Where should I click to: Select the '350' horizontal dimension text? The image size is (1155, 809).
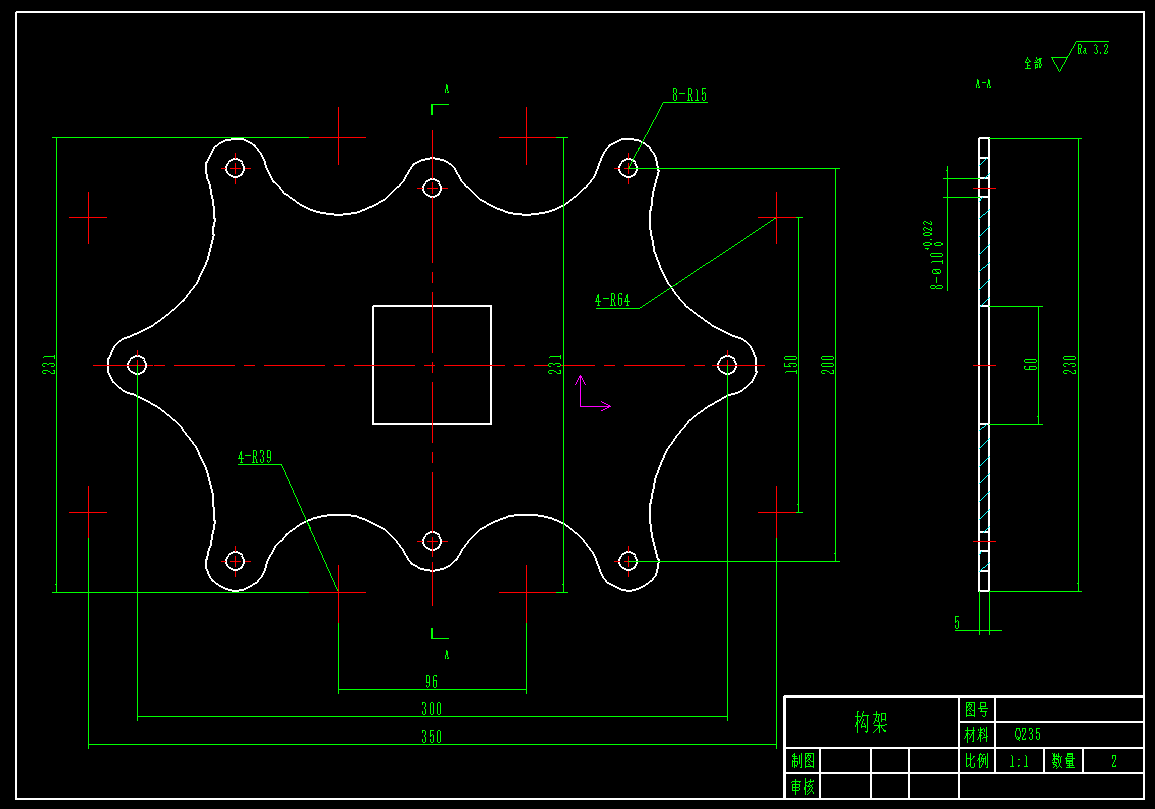coord(432,736)
